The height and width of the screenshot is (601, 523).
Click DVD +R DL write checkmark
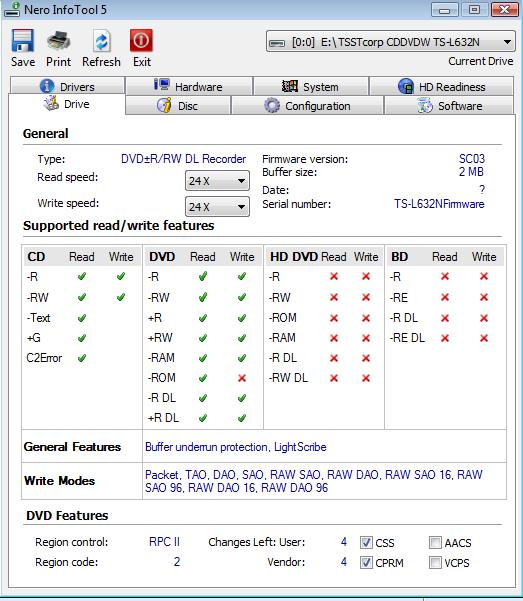click(x=242, y=418)
